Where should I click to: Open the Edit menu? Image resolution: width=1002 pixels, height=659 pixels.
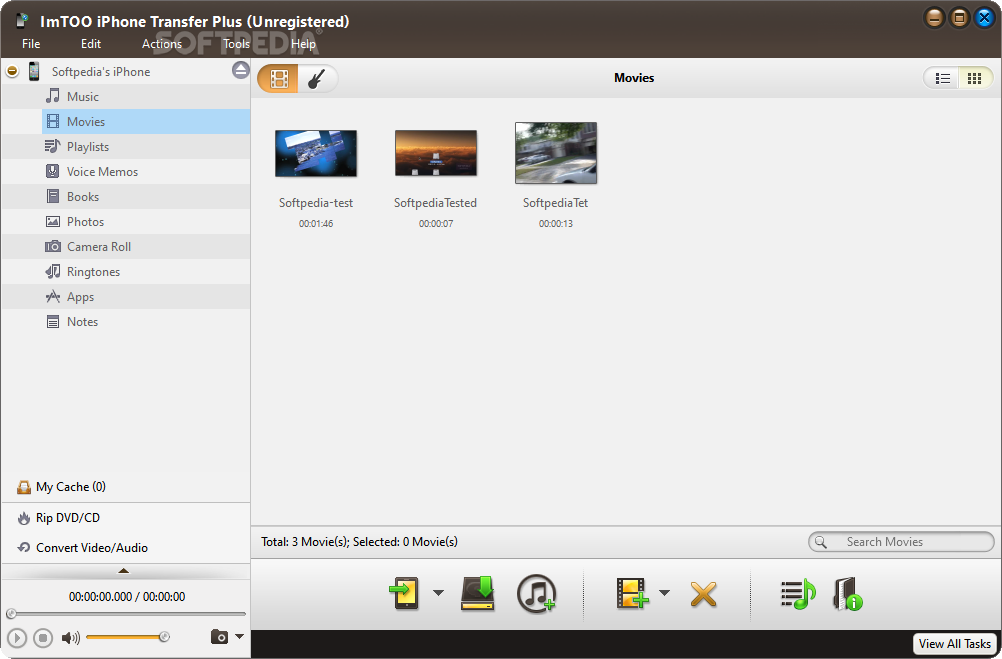click(91, 43)
